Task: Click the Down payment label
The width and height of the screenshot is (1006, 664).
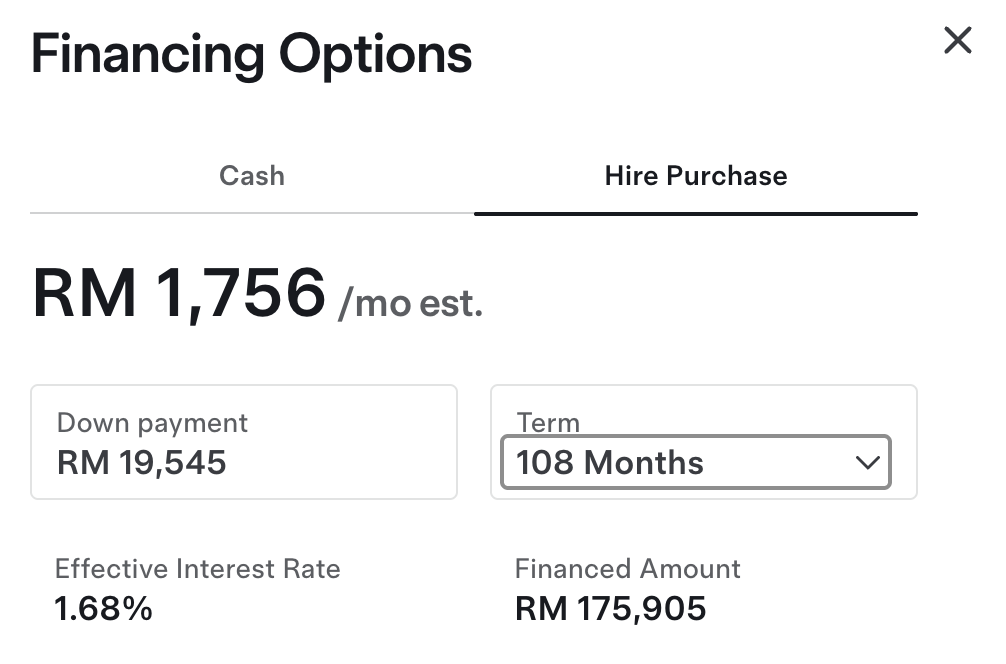Action: tap(152, 423)
